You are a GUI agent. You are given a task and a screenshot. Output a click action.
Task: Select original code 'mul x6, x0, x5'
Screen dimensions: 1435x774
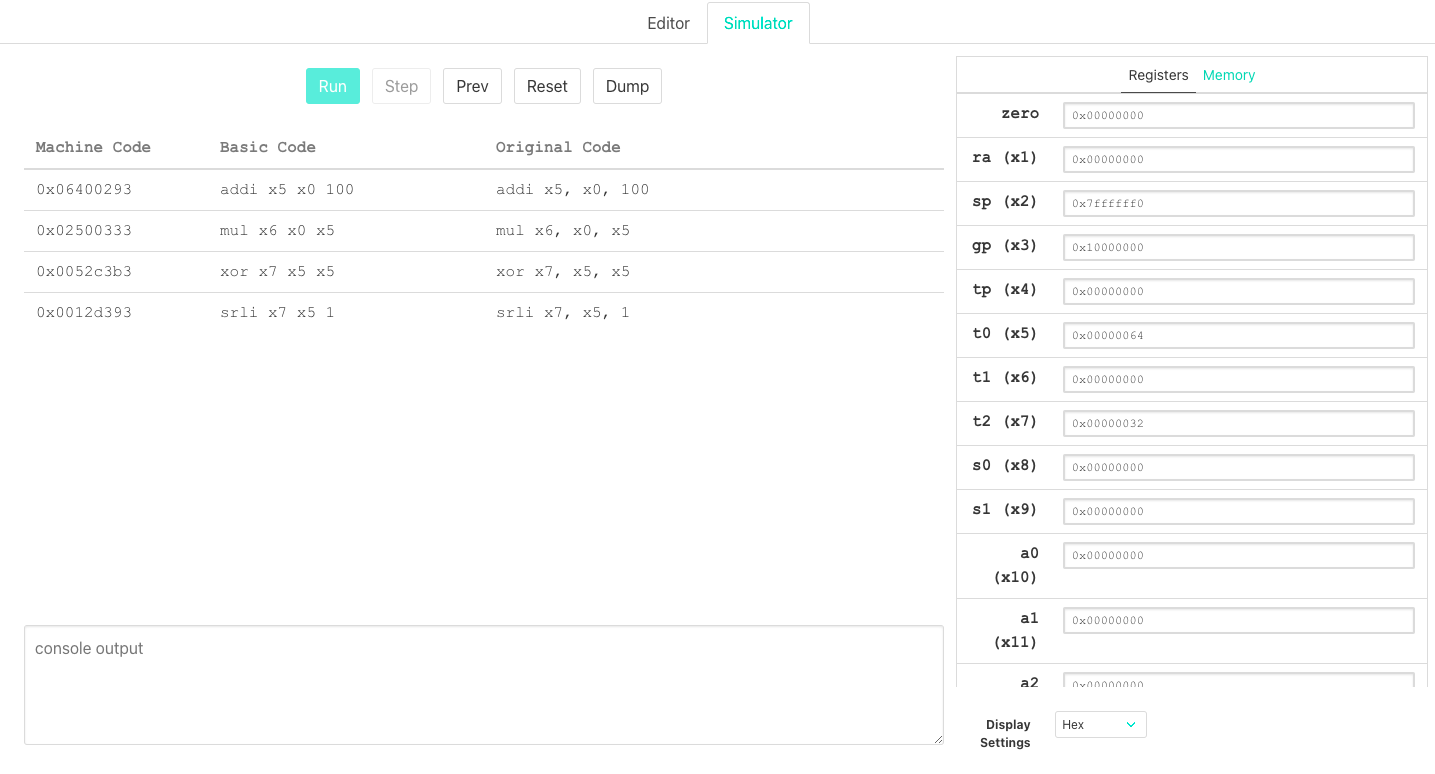pos(563,231)
